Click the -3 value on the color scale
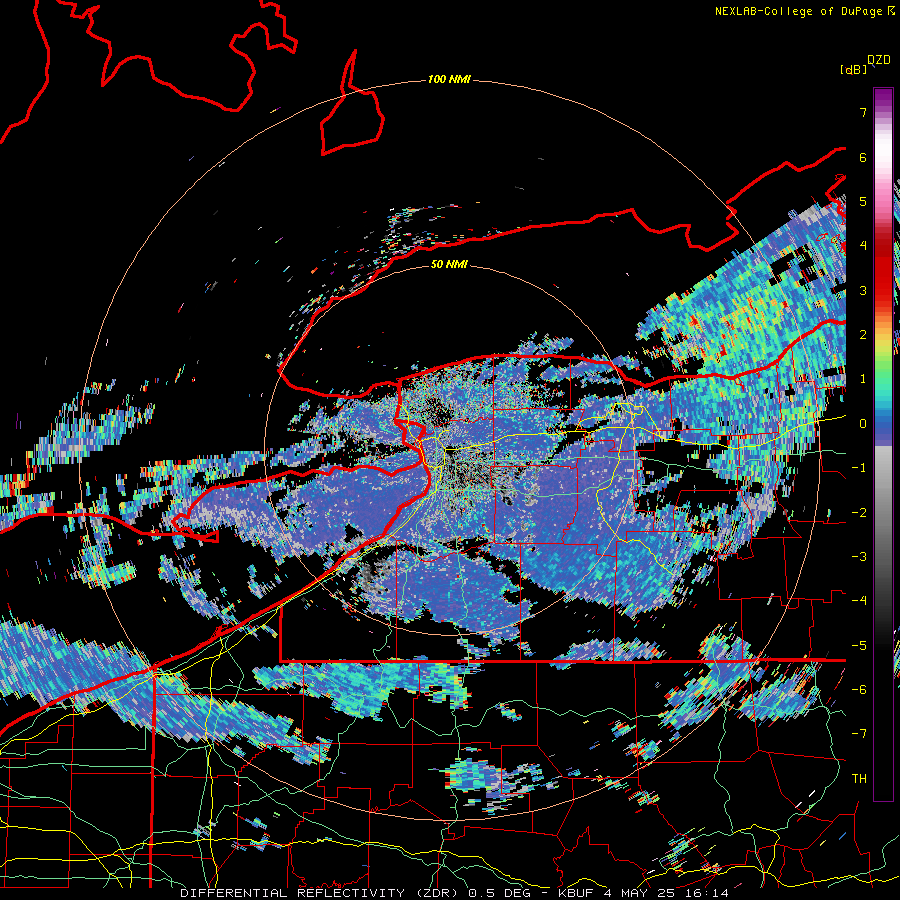 (859, 557)
